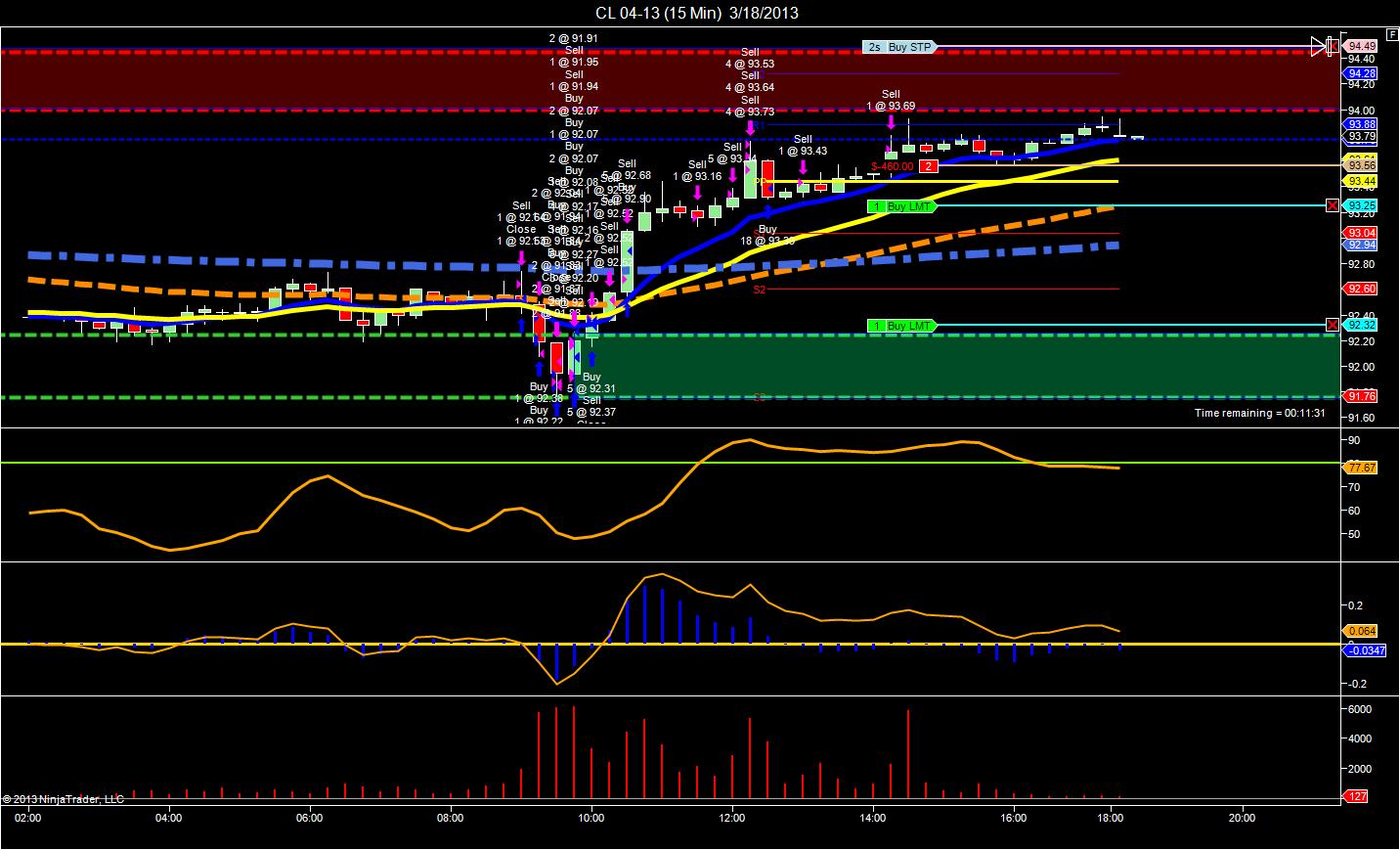The height and width of the screenshot is (850, 1400).
Task: Click the 'Sell 1 @ 93.69' execution label
Action: (890, 101)
